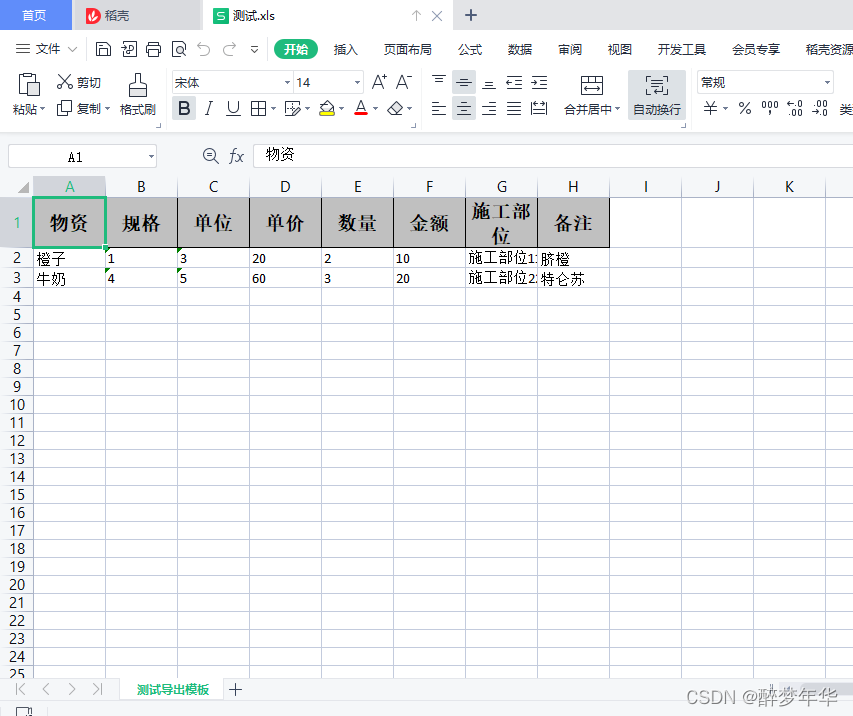Decrease indent icon
853x716 pixels.
pyautogui.click(x=514, y=82)
